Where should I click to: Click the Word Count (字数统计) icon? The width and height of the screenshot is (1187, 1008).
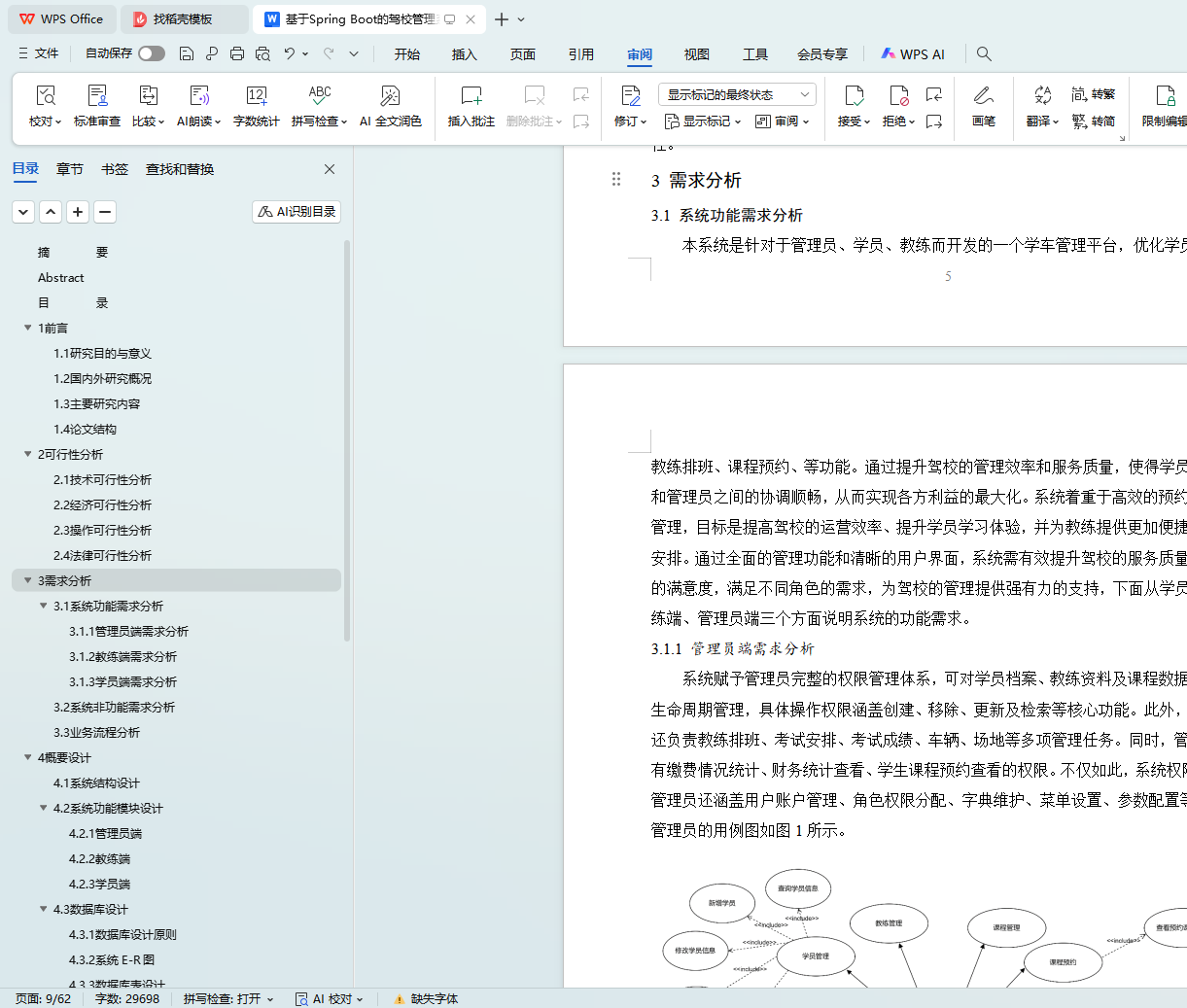256,96
